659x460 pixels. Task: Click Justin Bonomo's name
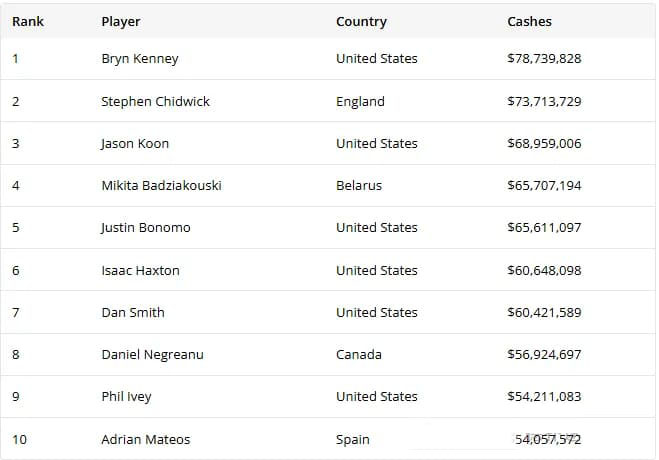coord(145,227)
